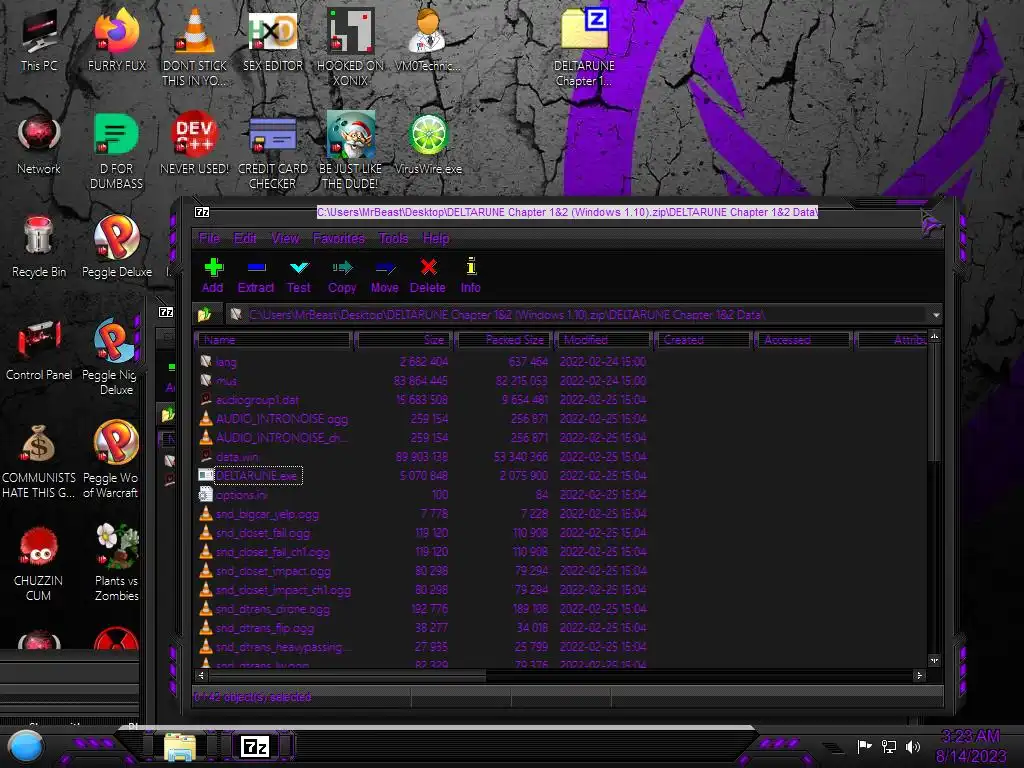Select VirusWire.exe lime icon
This screenshot has width=1024, height=768.
(428, 144)
